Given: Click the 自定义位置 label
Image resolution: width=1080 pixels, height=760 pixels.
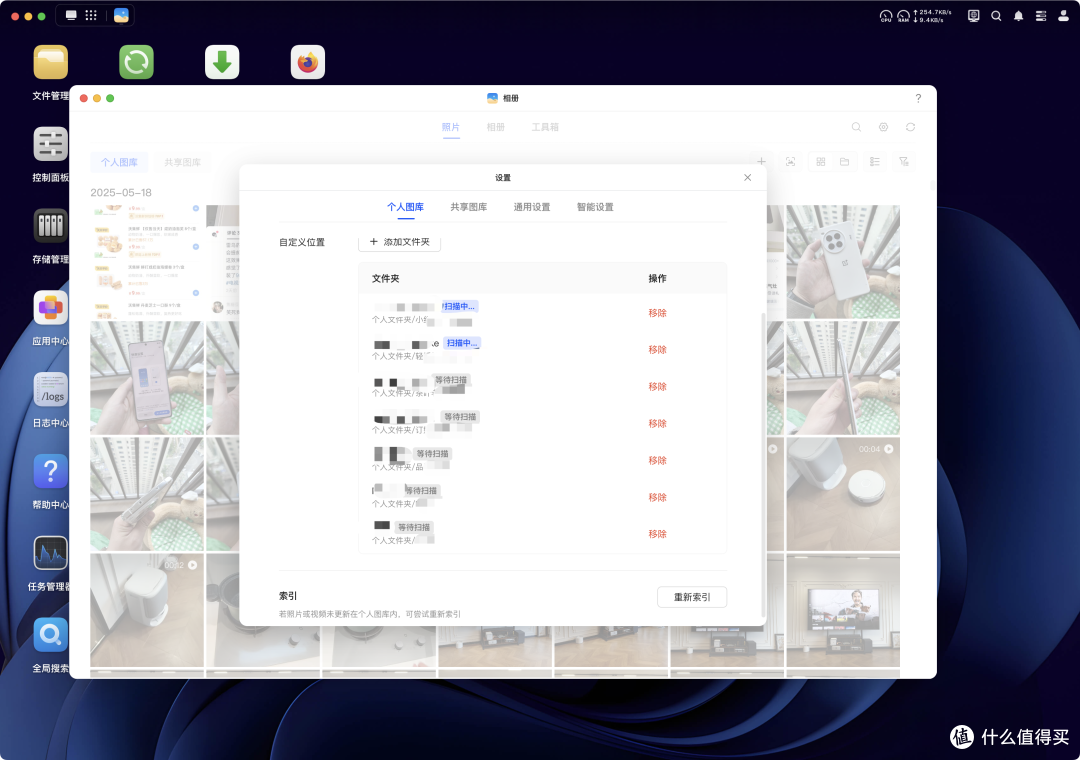Looking at the screenshot, I should pos(302,242).
